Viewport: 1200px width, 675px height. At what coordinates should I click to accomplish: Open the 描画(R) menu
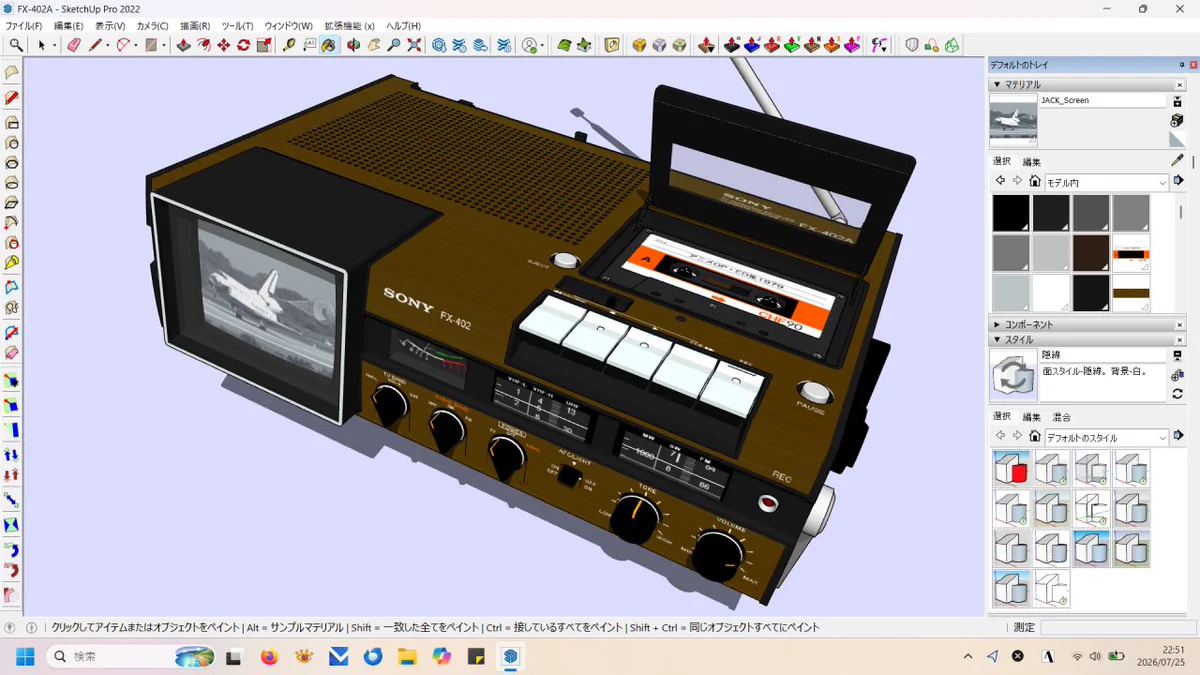[195, 26]
